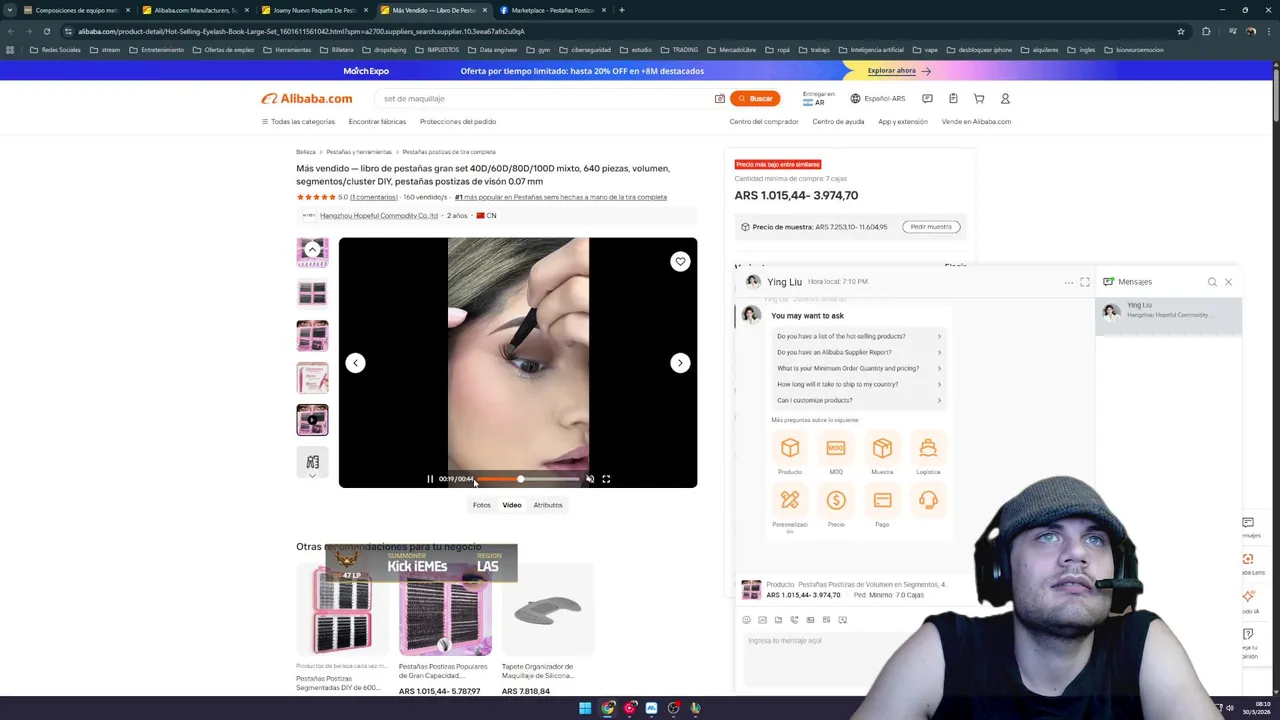This screenshot has width=1280, height=720.
Task: Go to Centro de ayuda
Action: point(838,121)
